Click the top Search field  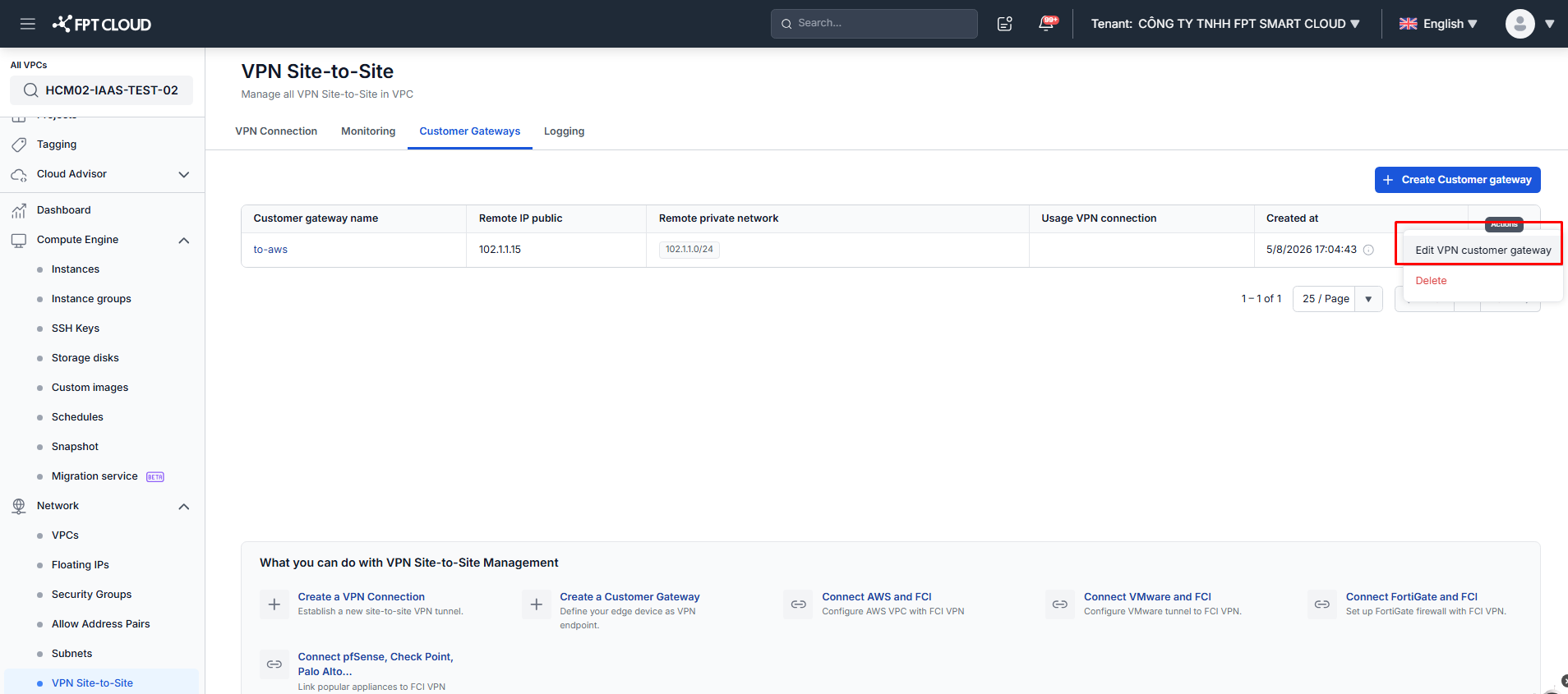874,24
